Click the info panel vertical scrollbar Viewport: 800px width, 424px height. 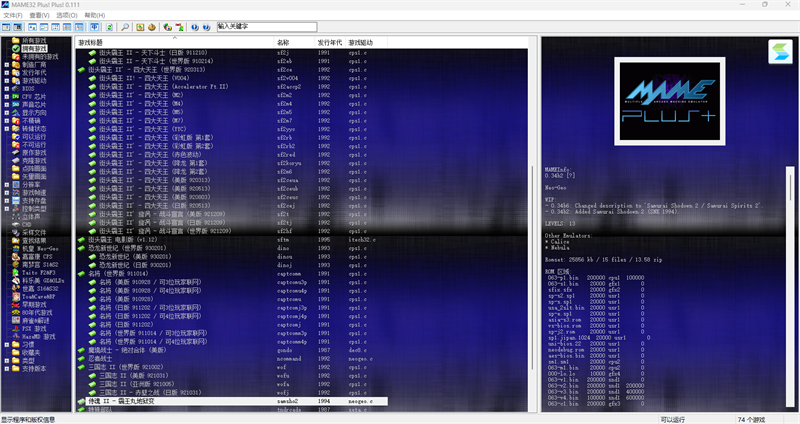[790, 288]
